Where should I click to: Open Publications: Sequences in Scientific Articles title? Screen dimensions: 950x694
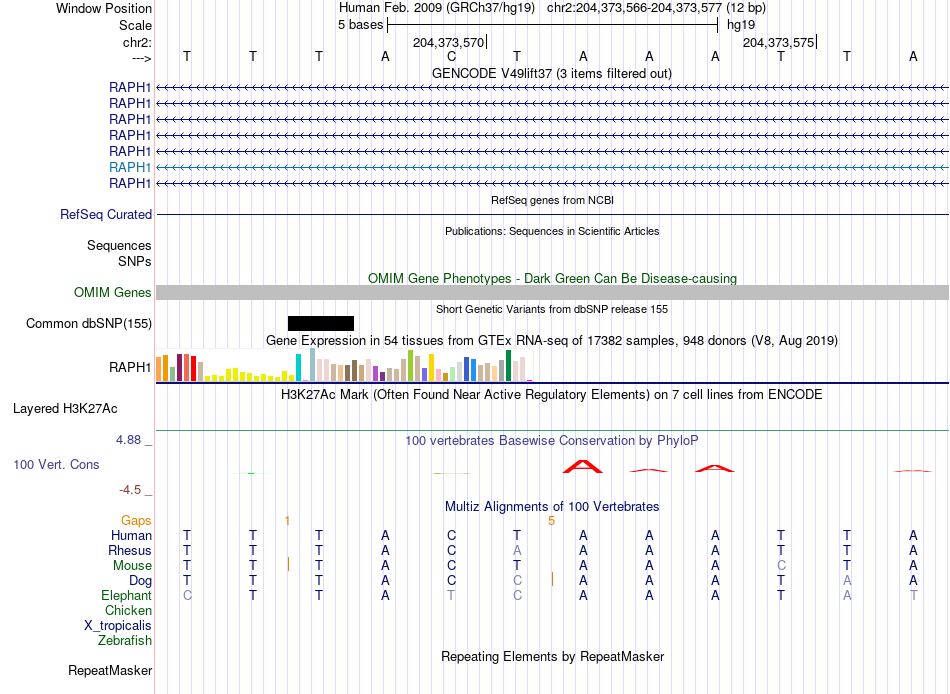pyautogui.click(x=552, y=231)
